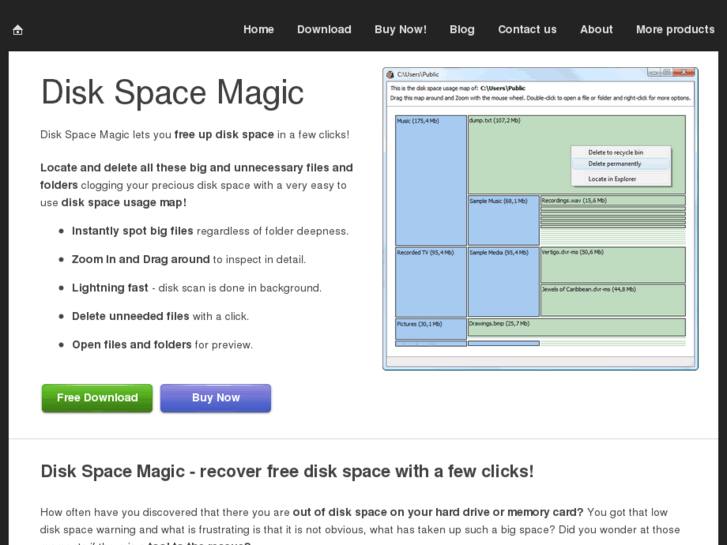Click the home icon in the header
This screenshot has width=727, height=545.
tap(18, 30)
